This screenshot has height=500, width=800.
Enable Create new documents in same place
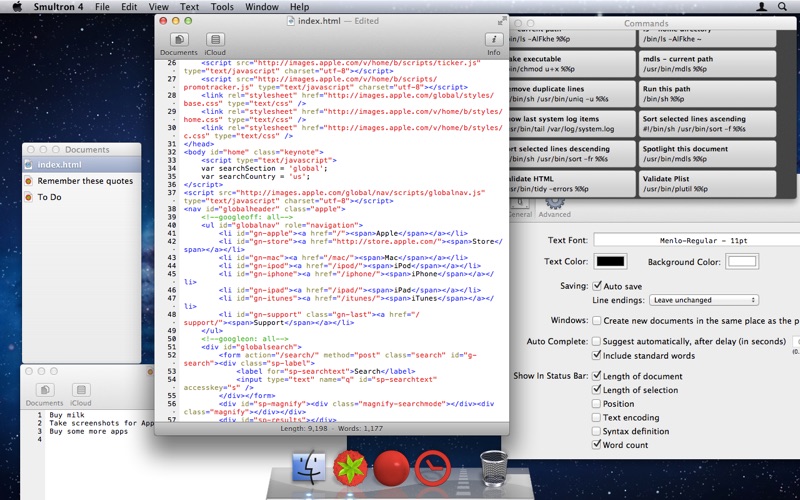coord(596,320)
